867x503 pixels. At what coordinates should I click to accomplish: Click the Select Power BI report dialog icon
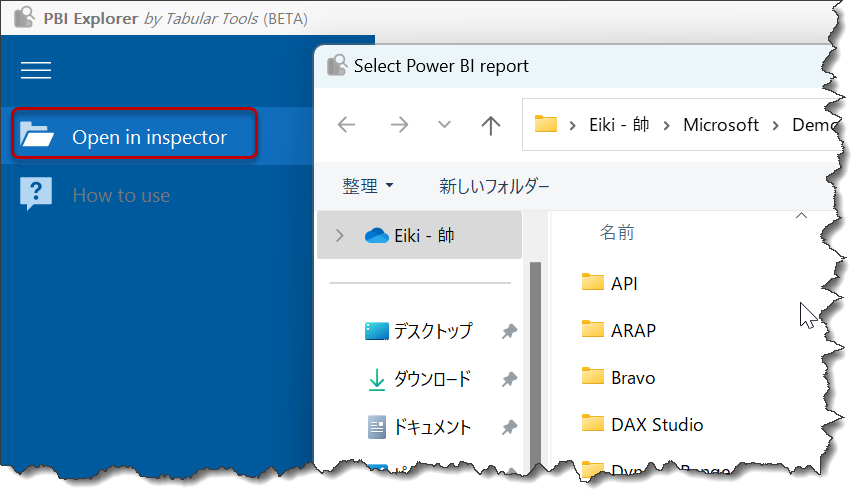(x=337, y=65)
